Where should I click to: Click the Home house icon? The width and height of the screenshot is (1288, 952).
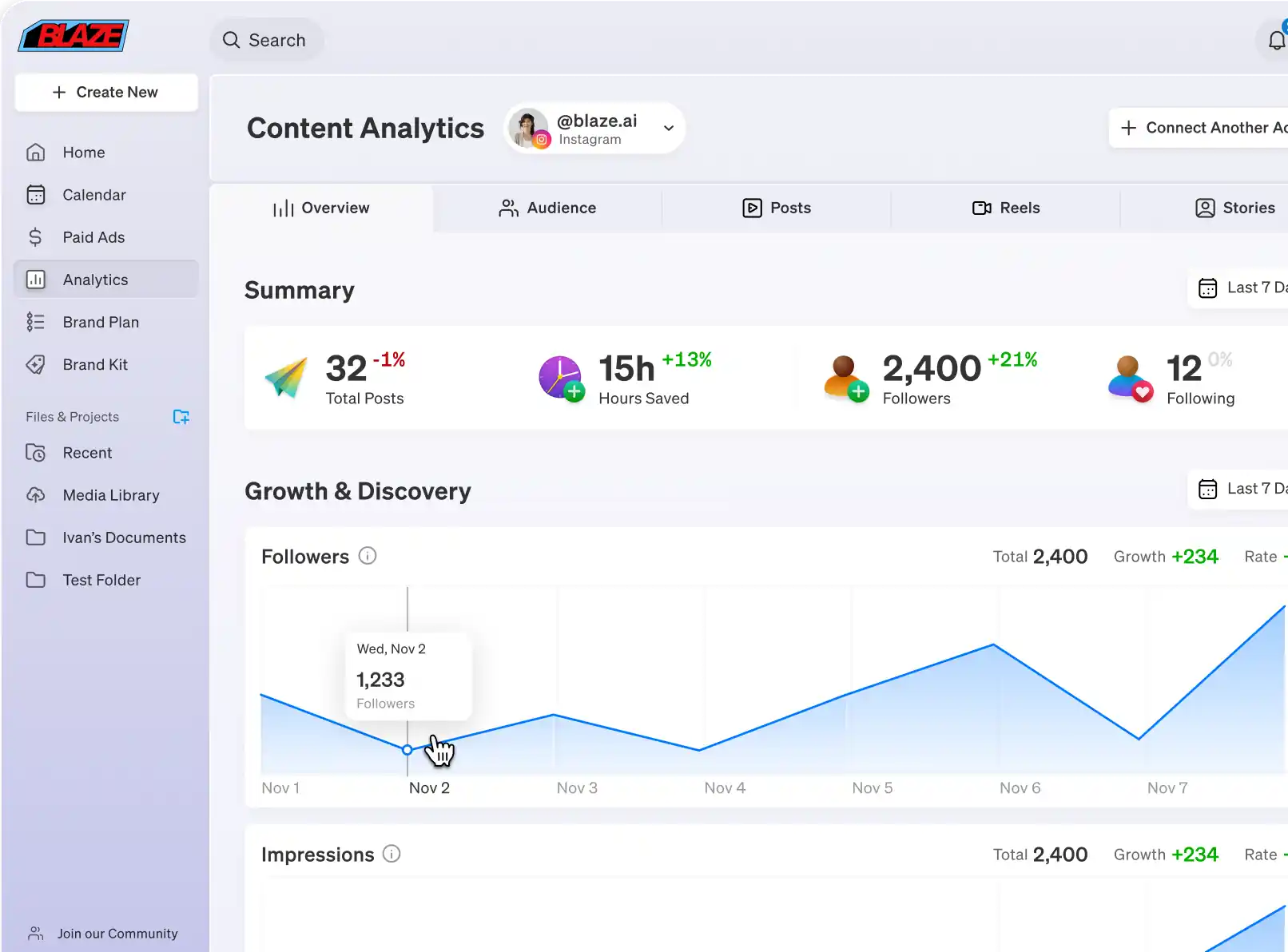[x=35, y=153]
